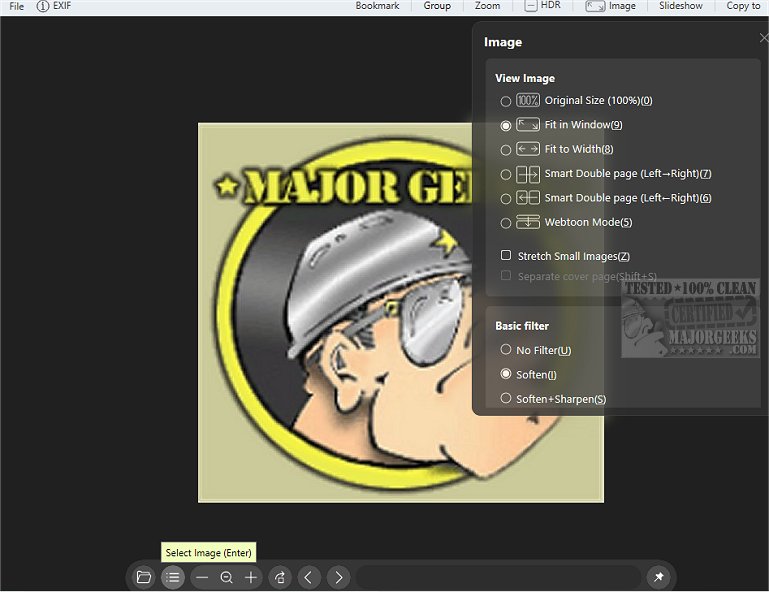This screenshot has height=592, width=769.
Task: Open the folder icon in bottom toolbar
Action: pos(144,577)
